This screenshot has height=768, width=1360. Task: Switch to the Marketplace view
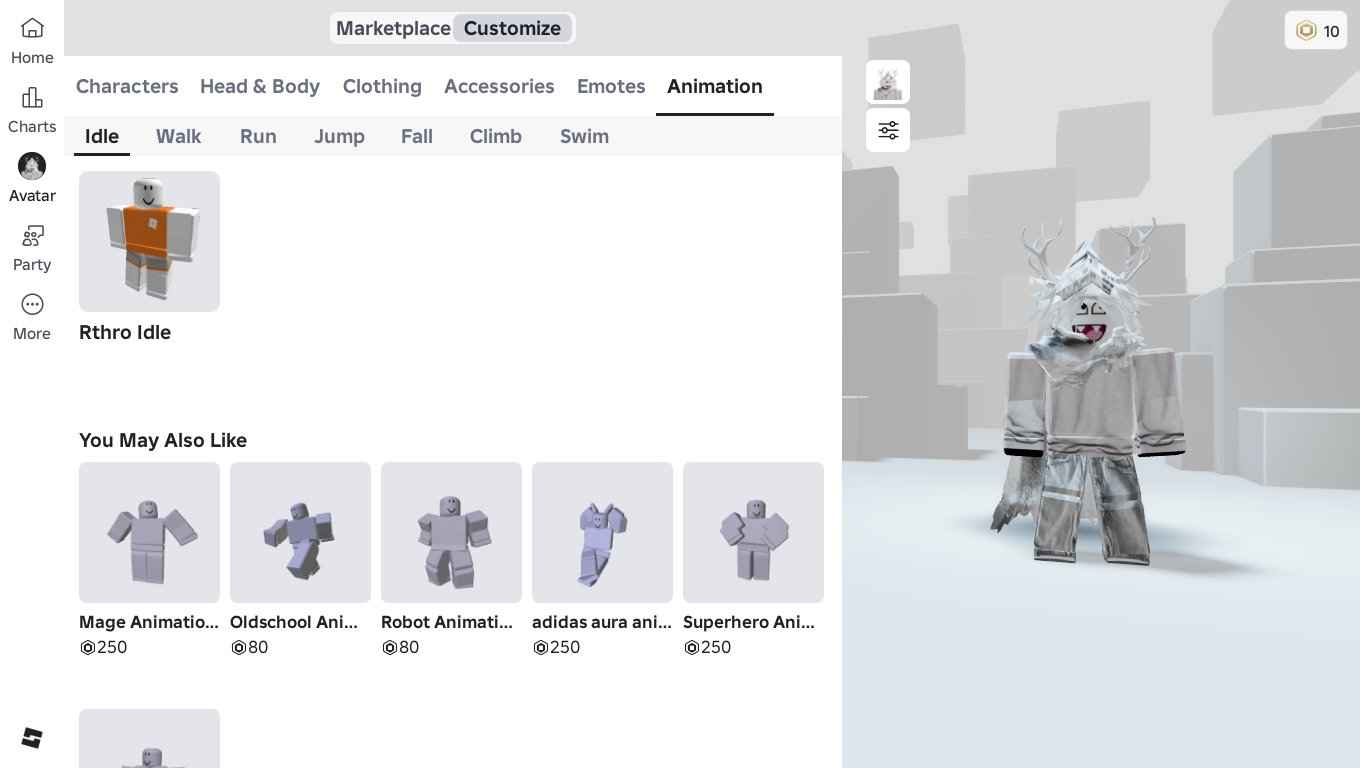click(x=393, y=28)
